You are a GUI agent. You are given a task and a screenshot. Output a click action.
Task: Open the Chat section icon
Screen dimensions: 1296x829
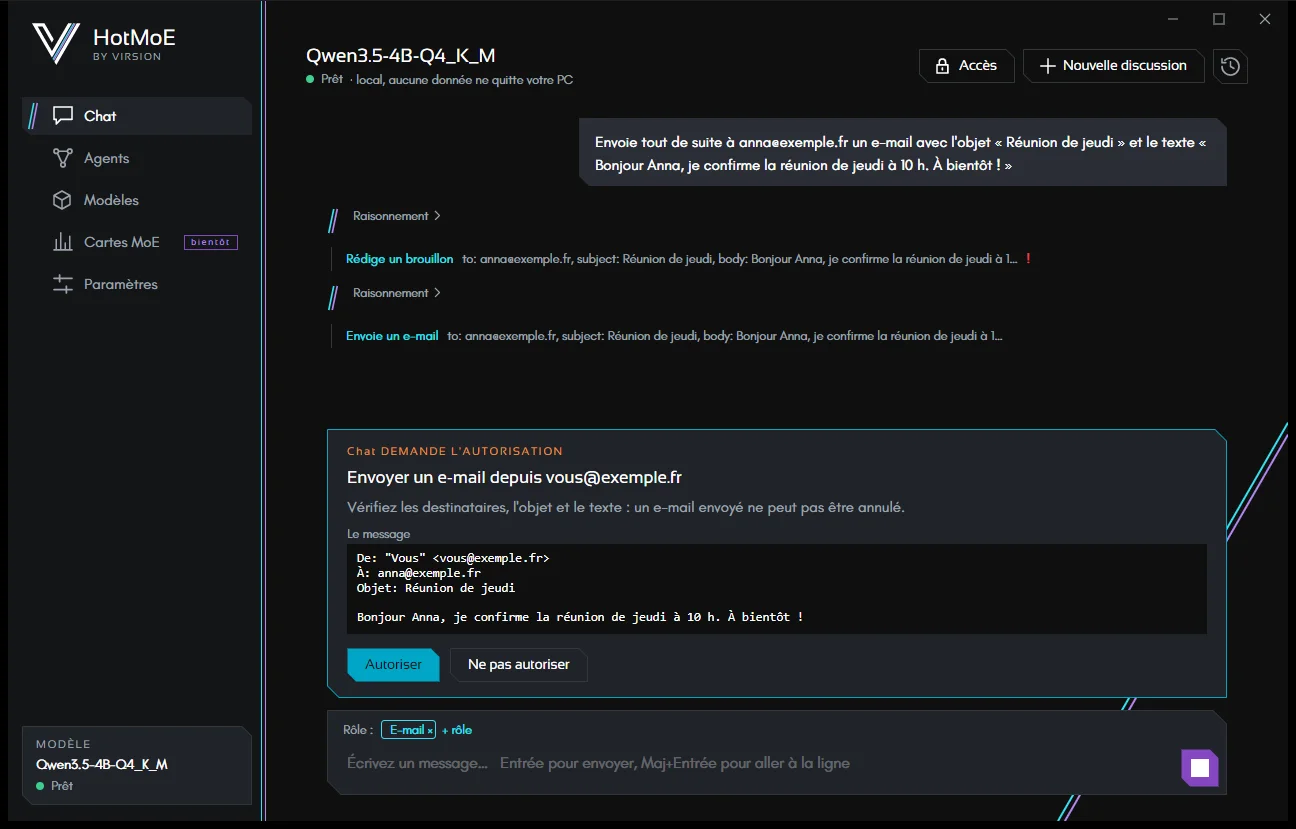63,116
